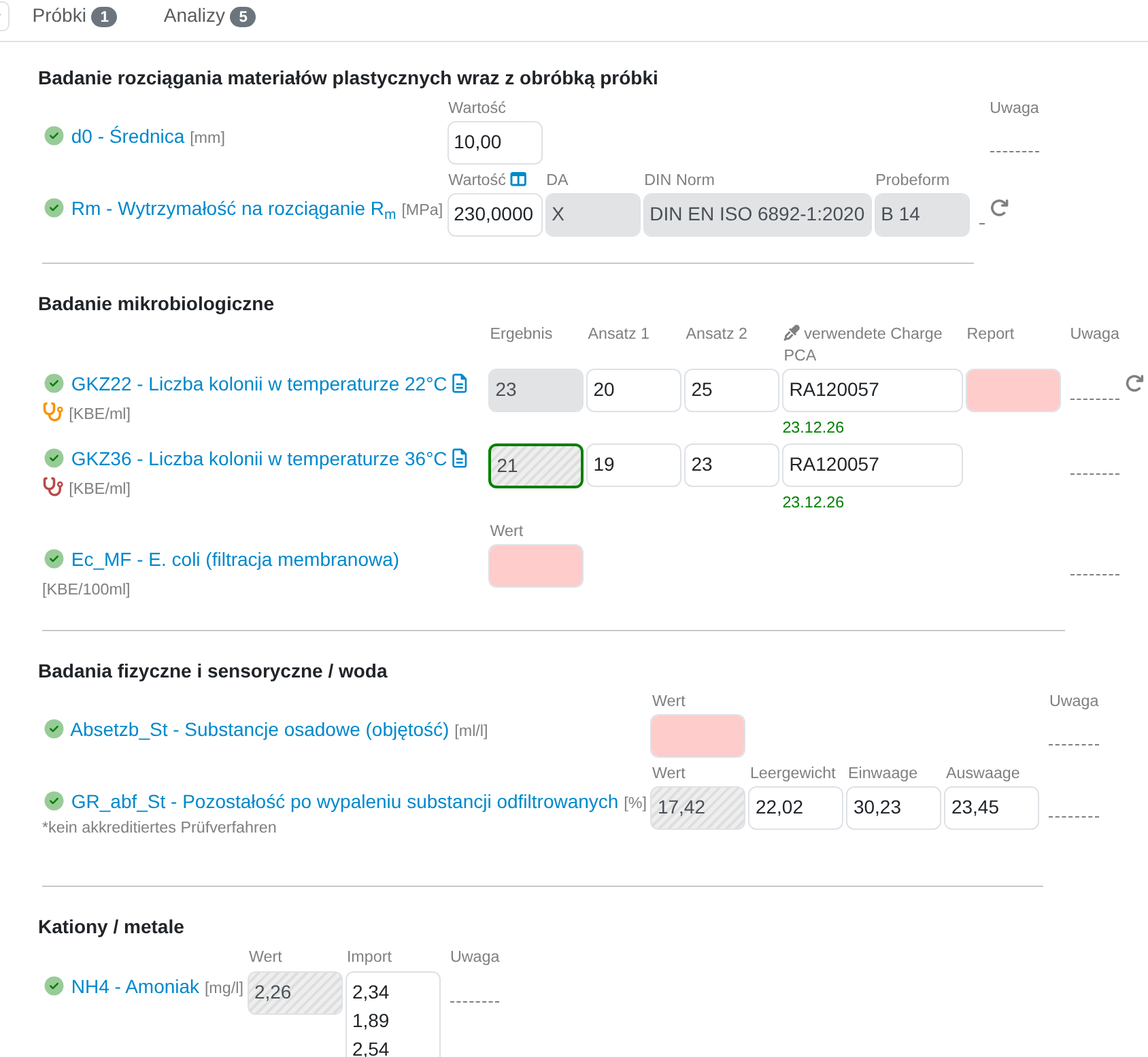Image resolution: width=1148 pixels, height=1057 pixels.
Task: Click the d0 Wartość field showing 10,00
Action: (495, 143)
